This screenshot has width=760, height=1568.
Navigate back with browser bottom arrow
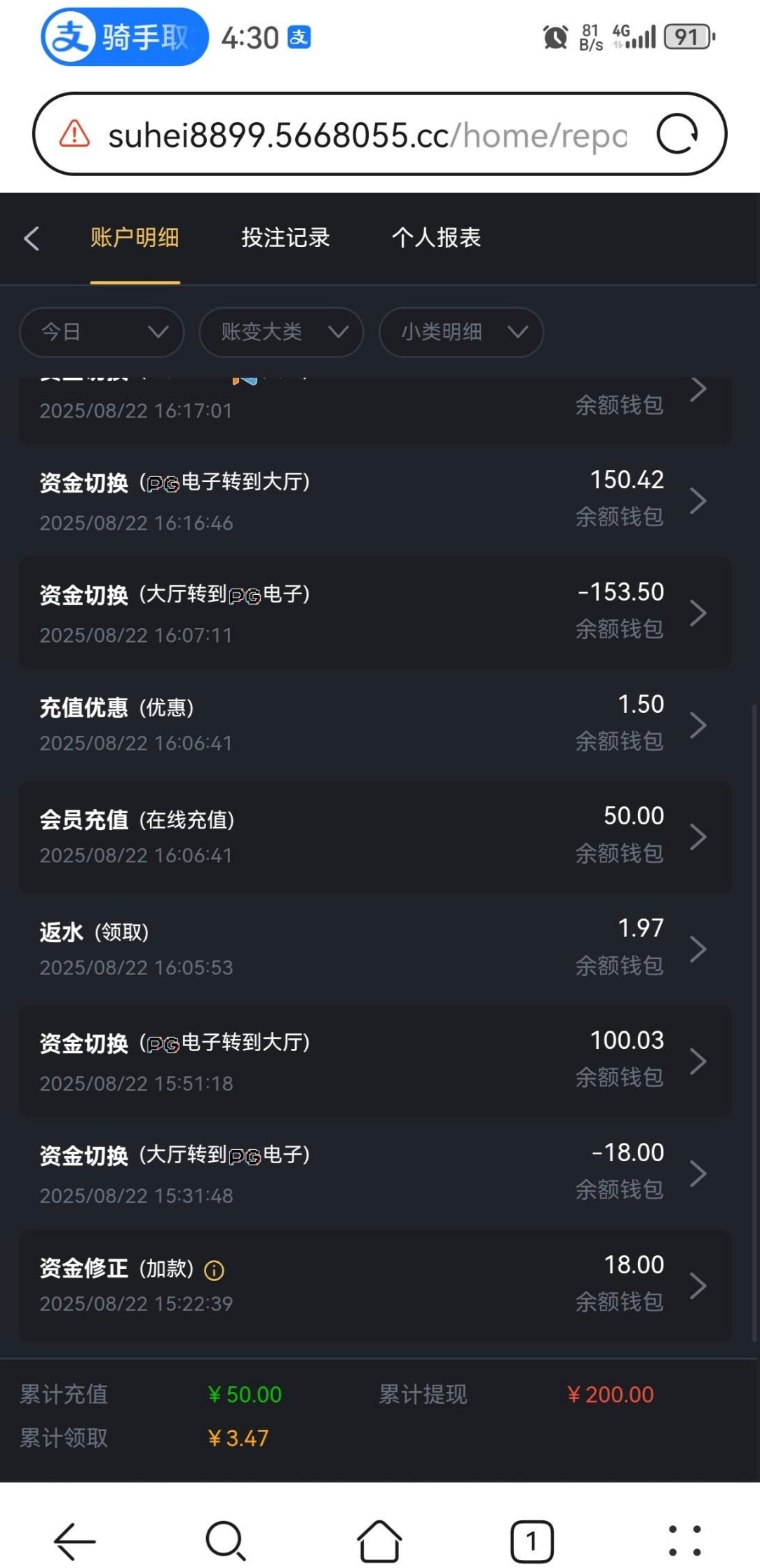click(x=74, y=1541)
